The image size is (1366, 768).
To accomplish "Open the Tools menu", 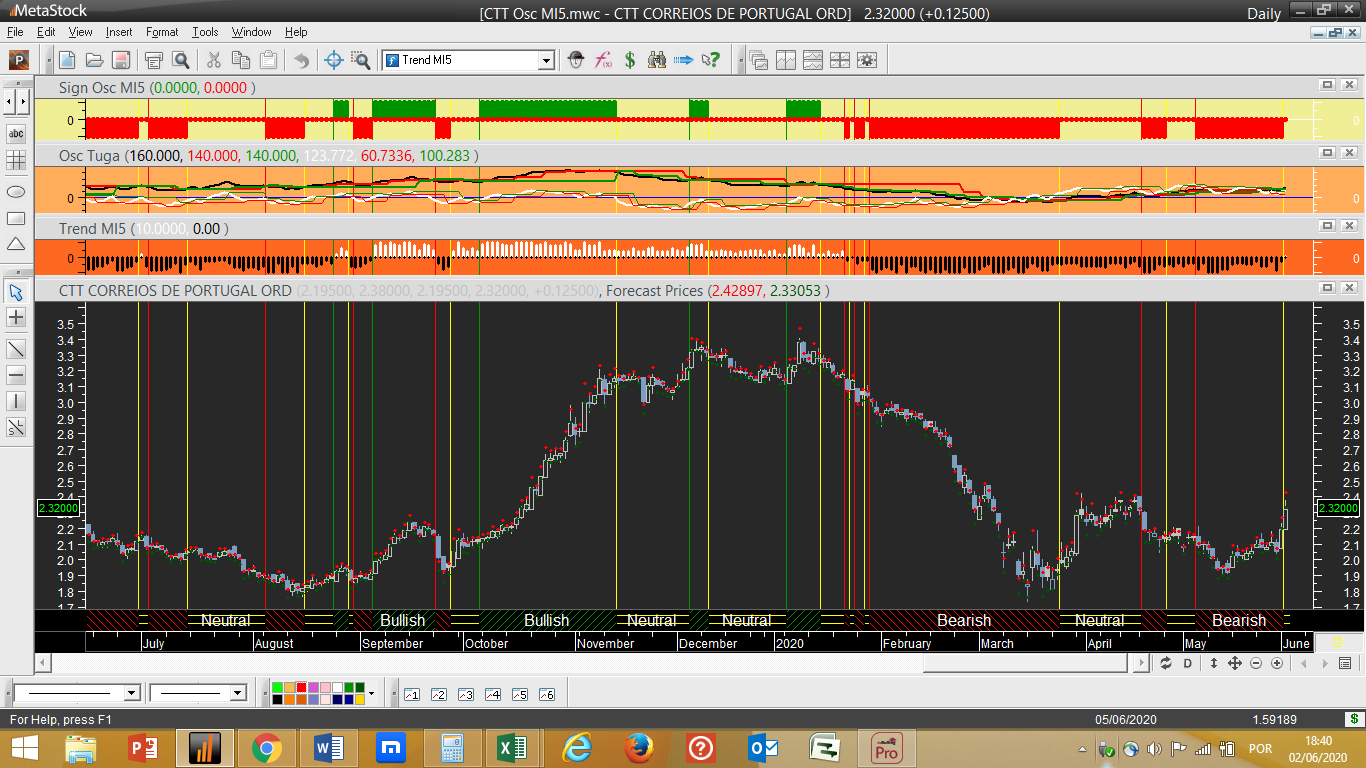I will (x=205, y=32).
